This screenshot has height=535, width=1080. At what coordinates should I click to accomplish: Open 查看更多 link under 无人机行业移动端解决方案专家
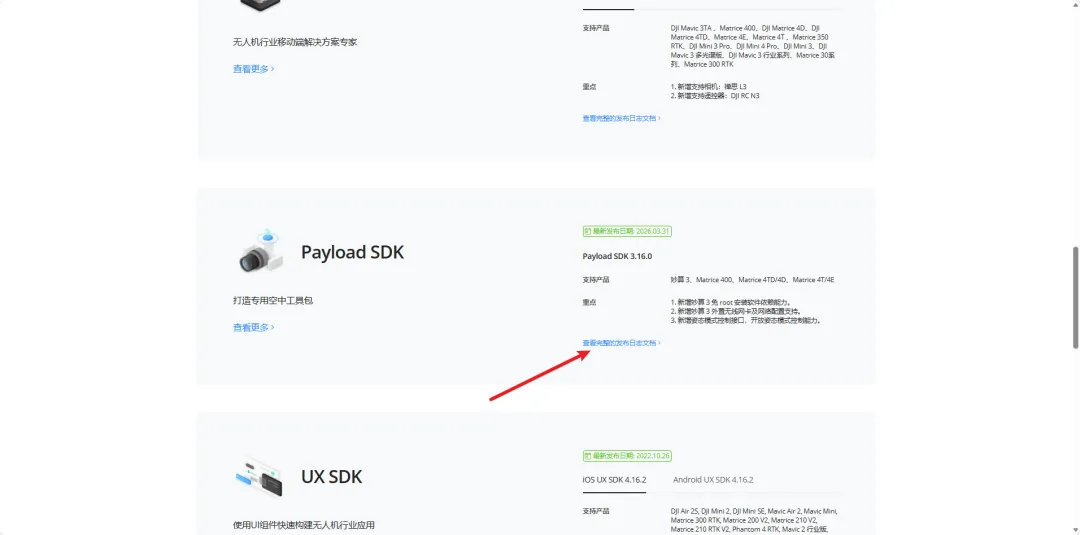253,69
